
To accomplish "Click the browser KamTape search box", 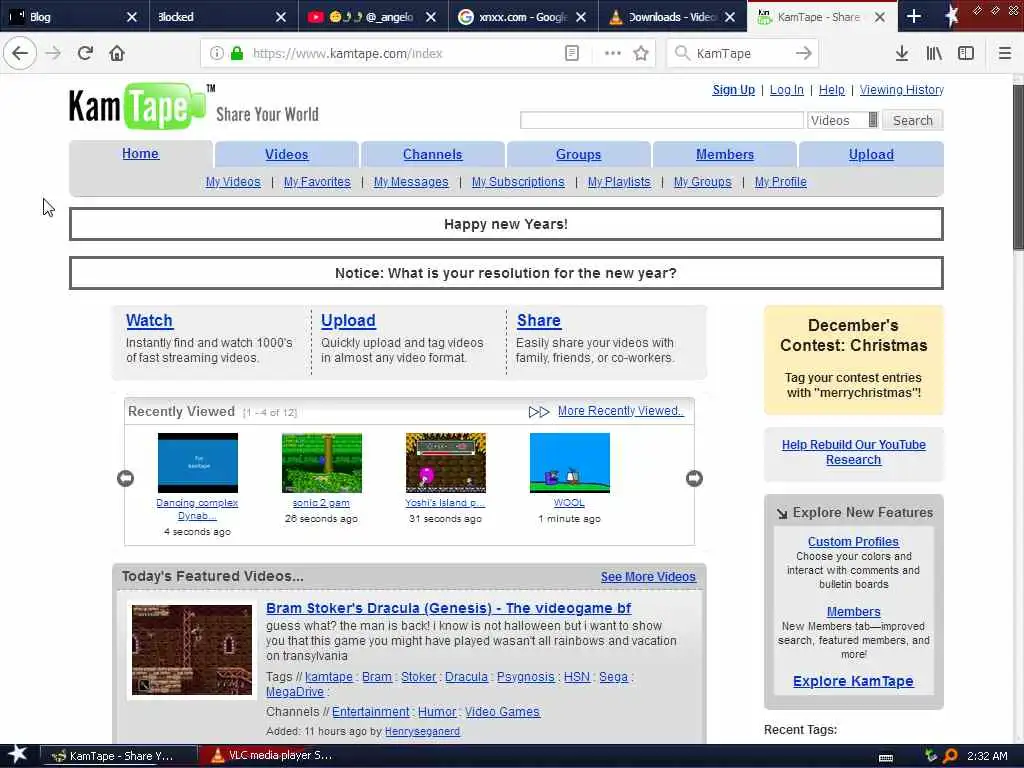I will click(x=742, y=54).
